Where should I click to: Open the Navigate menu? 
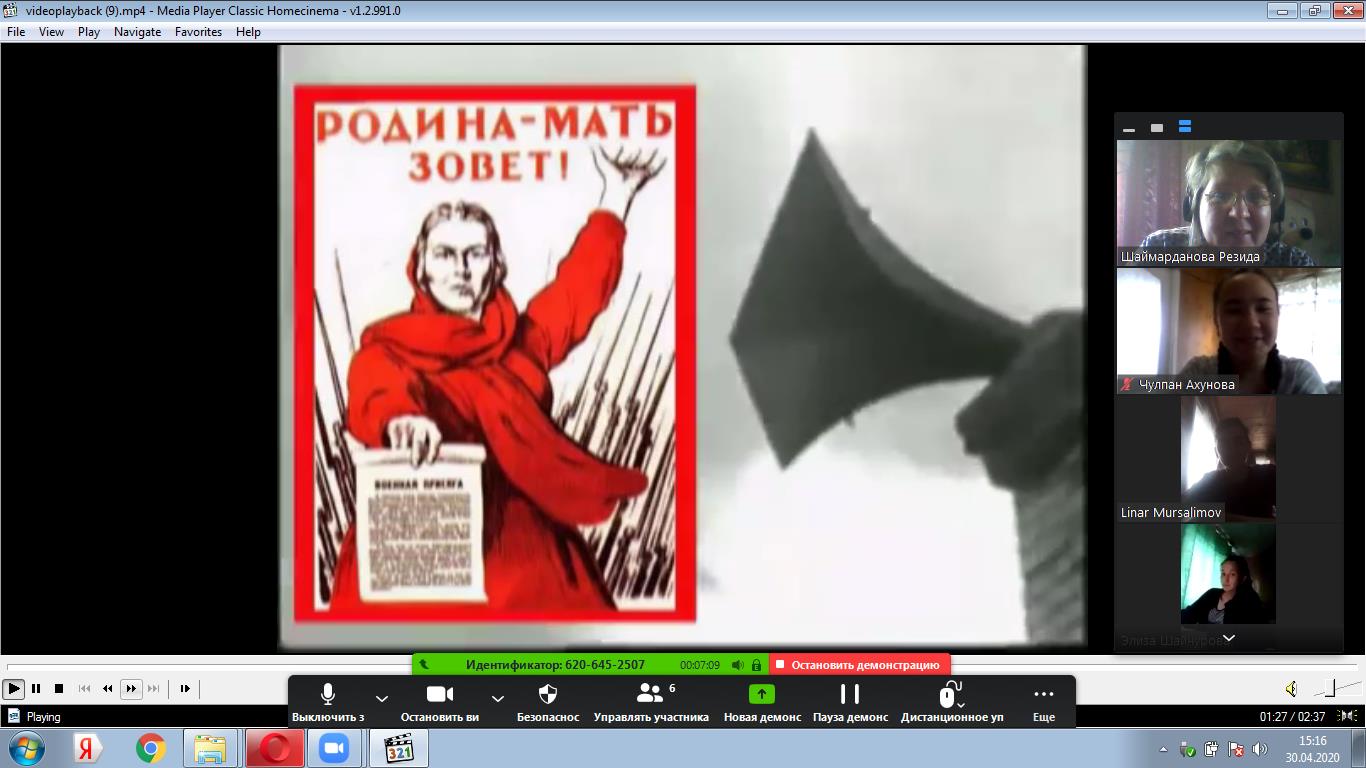[x=137, y=31]
